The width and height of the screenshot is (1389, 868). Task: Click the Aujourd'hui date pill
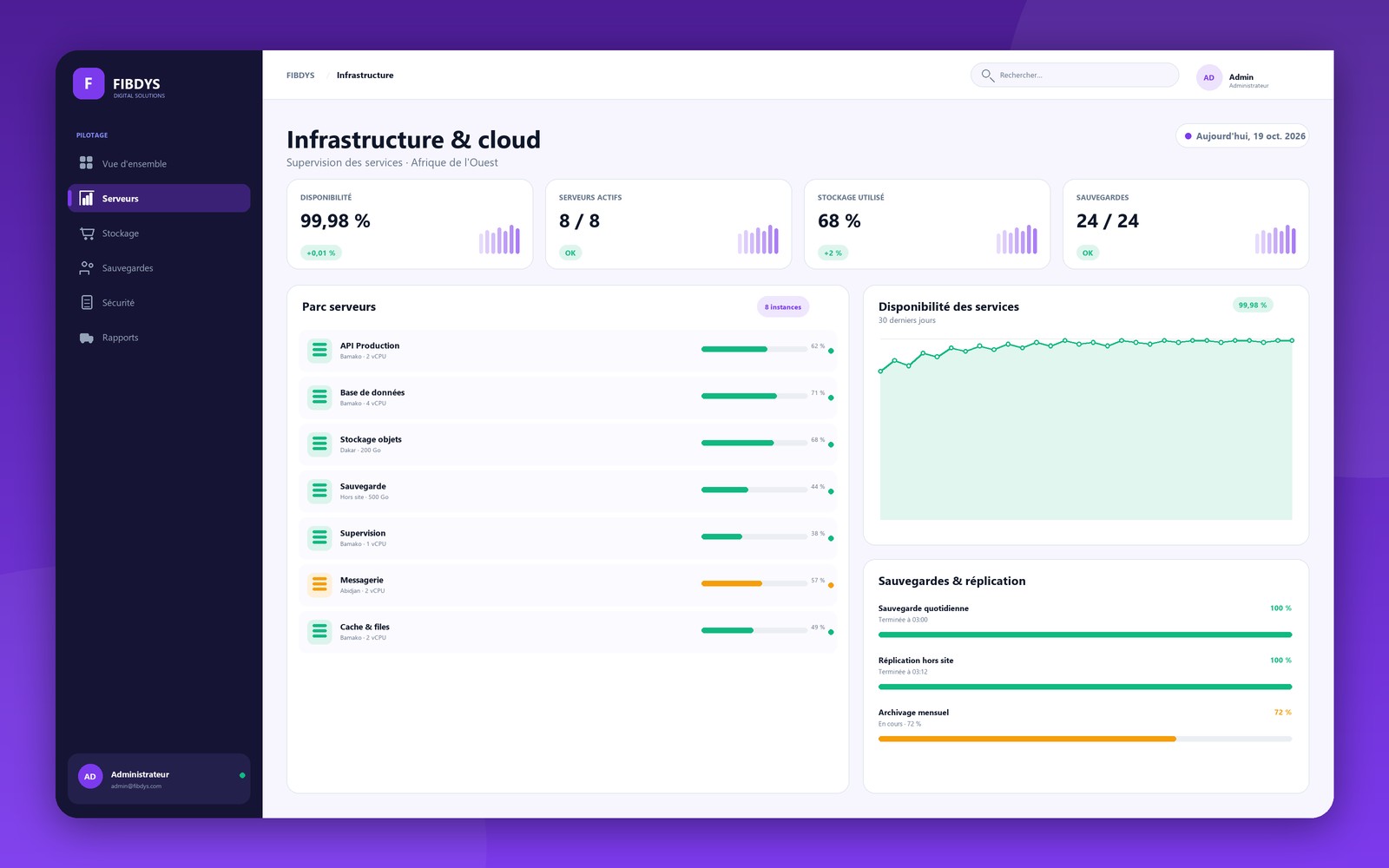1242,136
